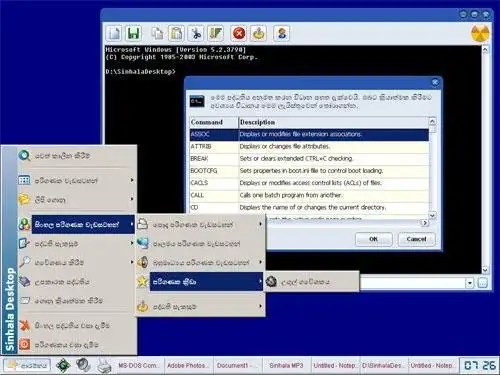Click the green diamond taskbar icon
500x375 pixels.
pos(63,365)
